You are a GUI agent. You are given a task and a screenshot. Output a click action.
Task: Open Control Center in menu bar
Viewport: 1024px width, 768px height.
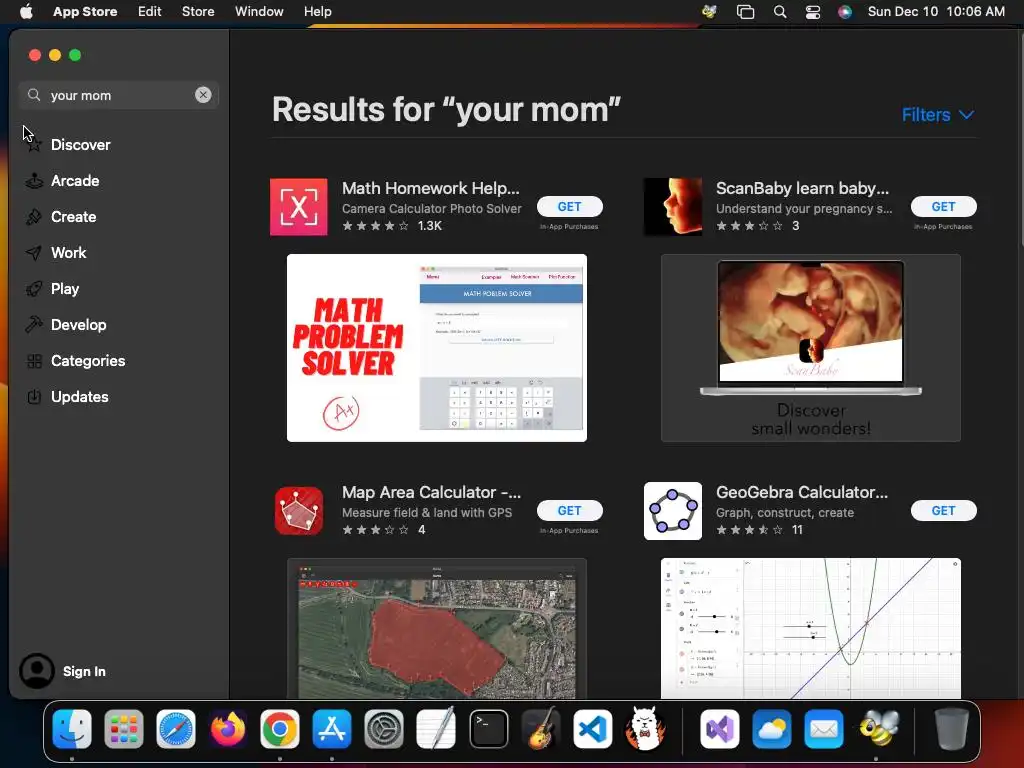pyautogui.click(x=813, y=12)
